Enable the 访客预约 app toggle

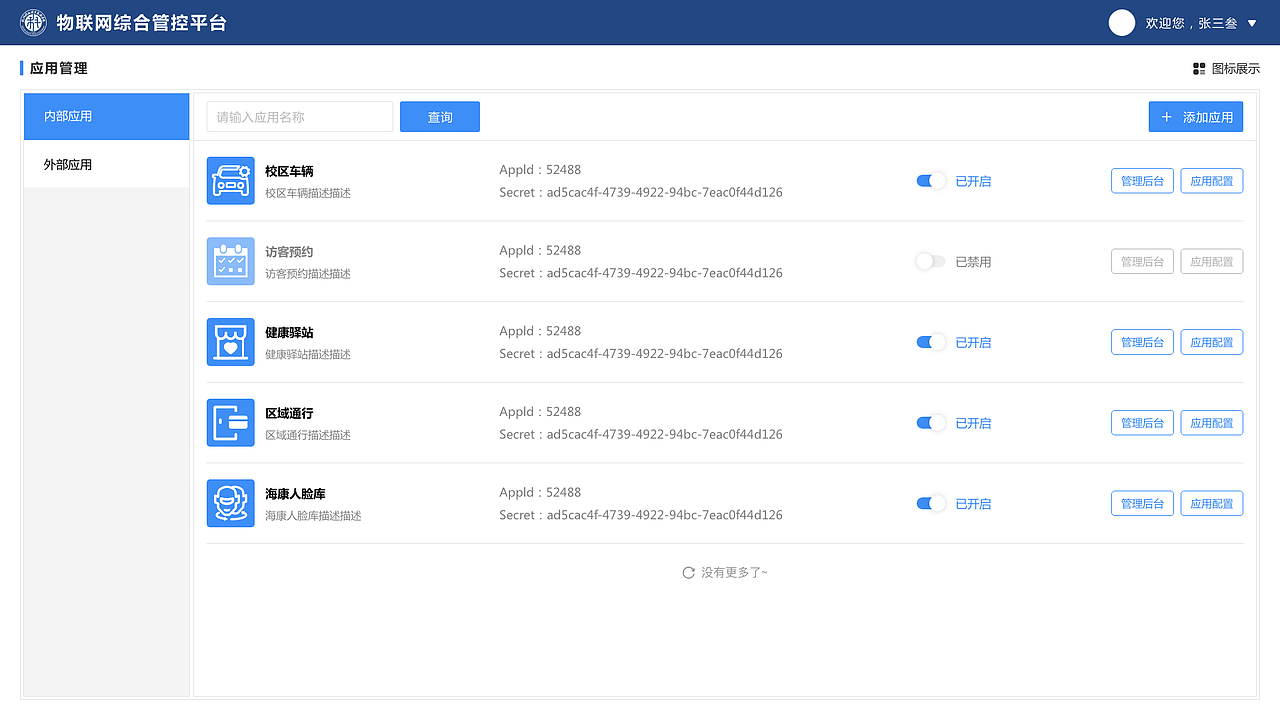931,261
